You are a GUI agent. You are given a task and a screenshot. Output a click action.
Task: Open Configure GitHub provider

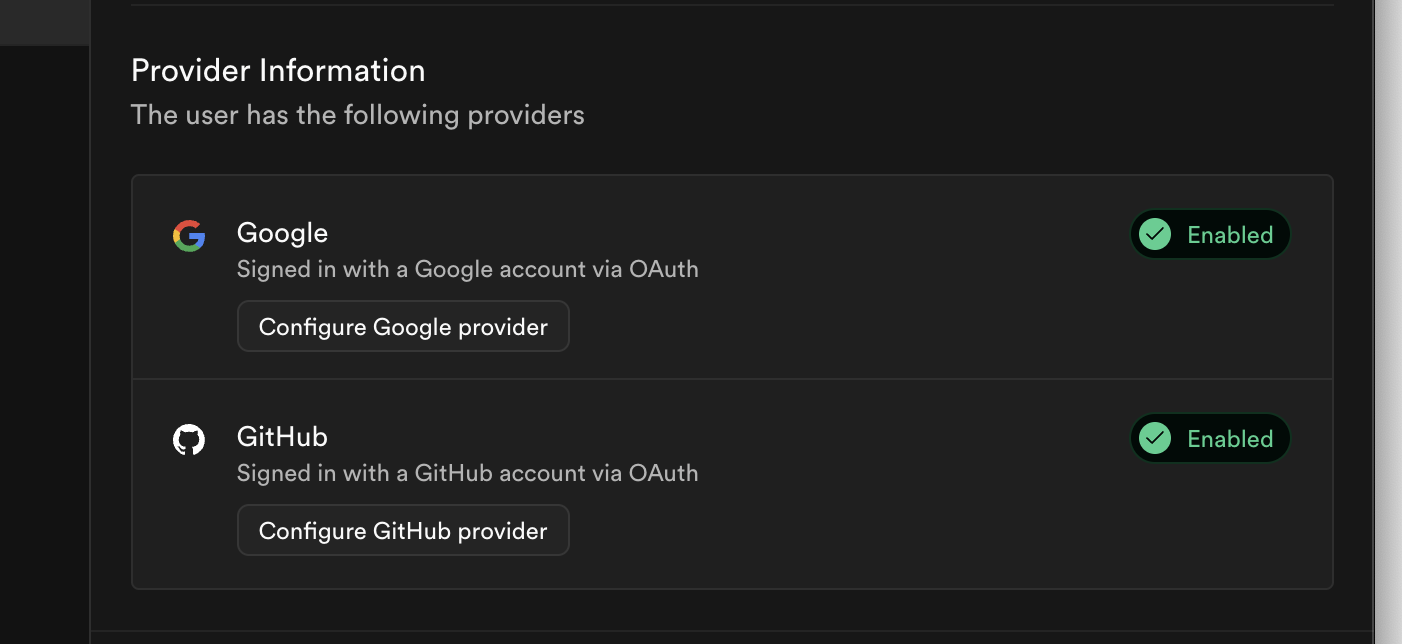(x=403, y=531)
